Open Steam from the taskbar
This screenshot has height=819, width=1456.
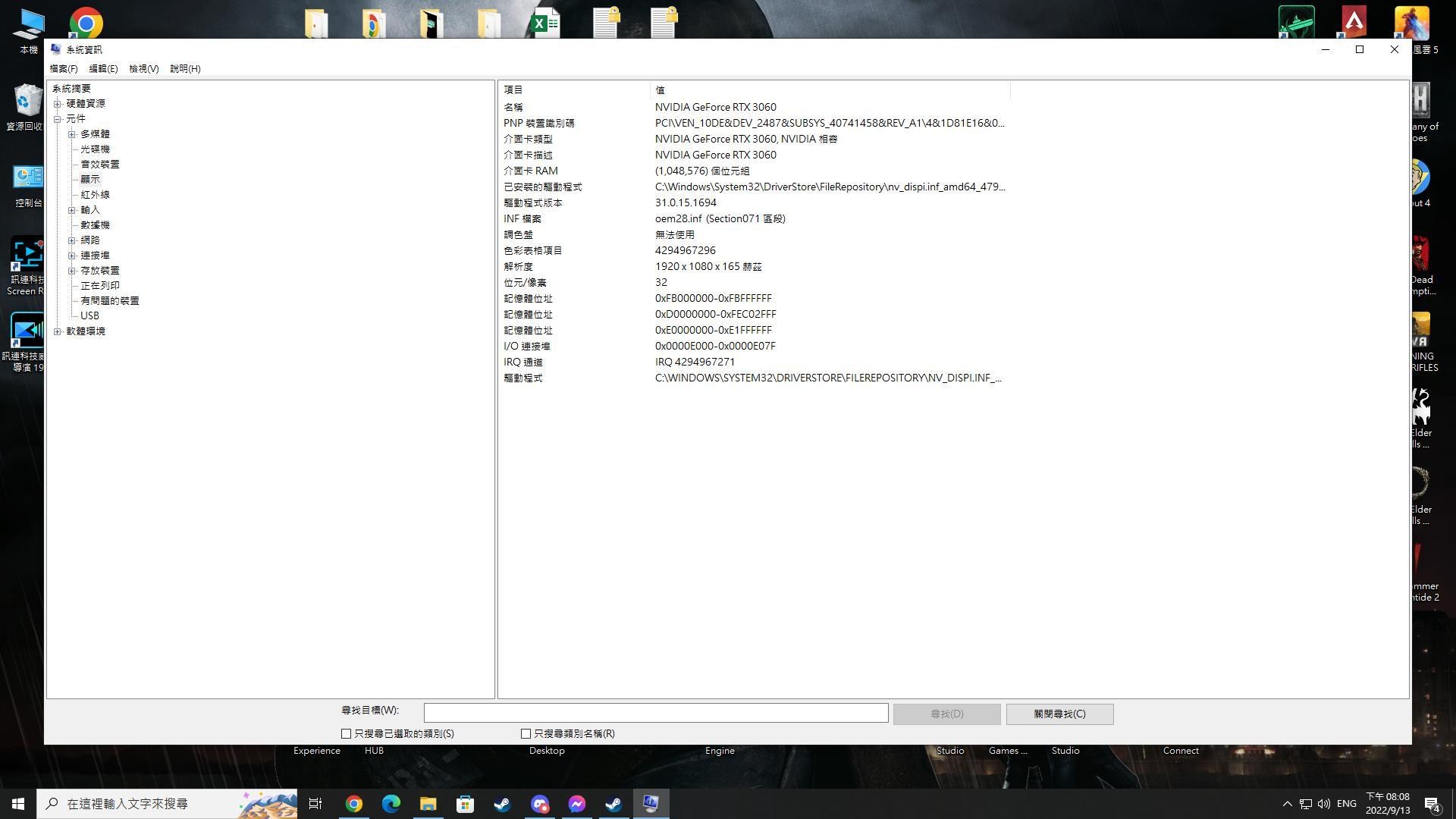[x=502, y=804]
